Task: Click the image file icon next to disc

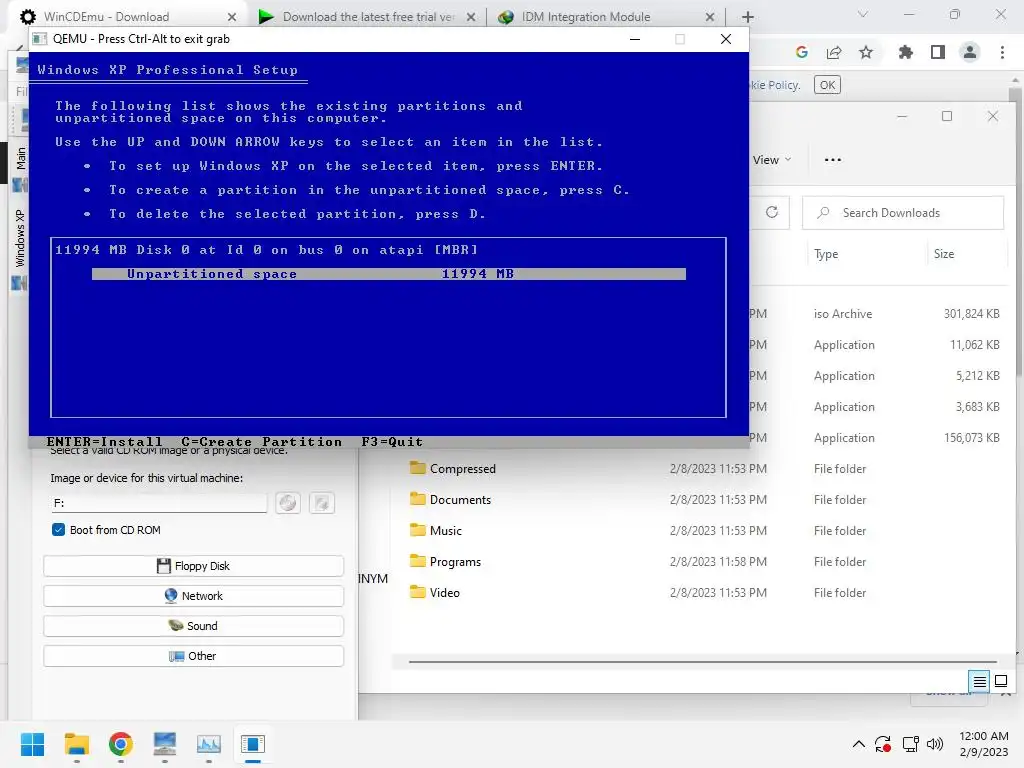Action: pyautogui.click(x=322, y=503)
